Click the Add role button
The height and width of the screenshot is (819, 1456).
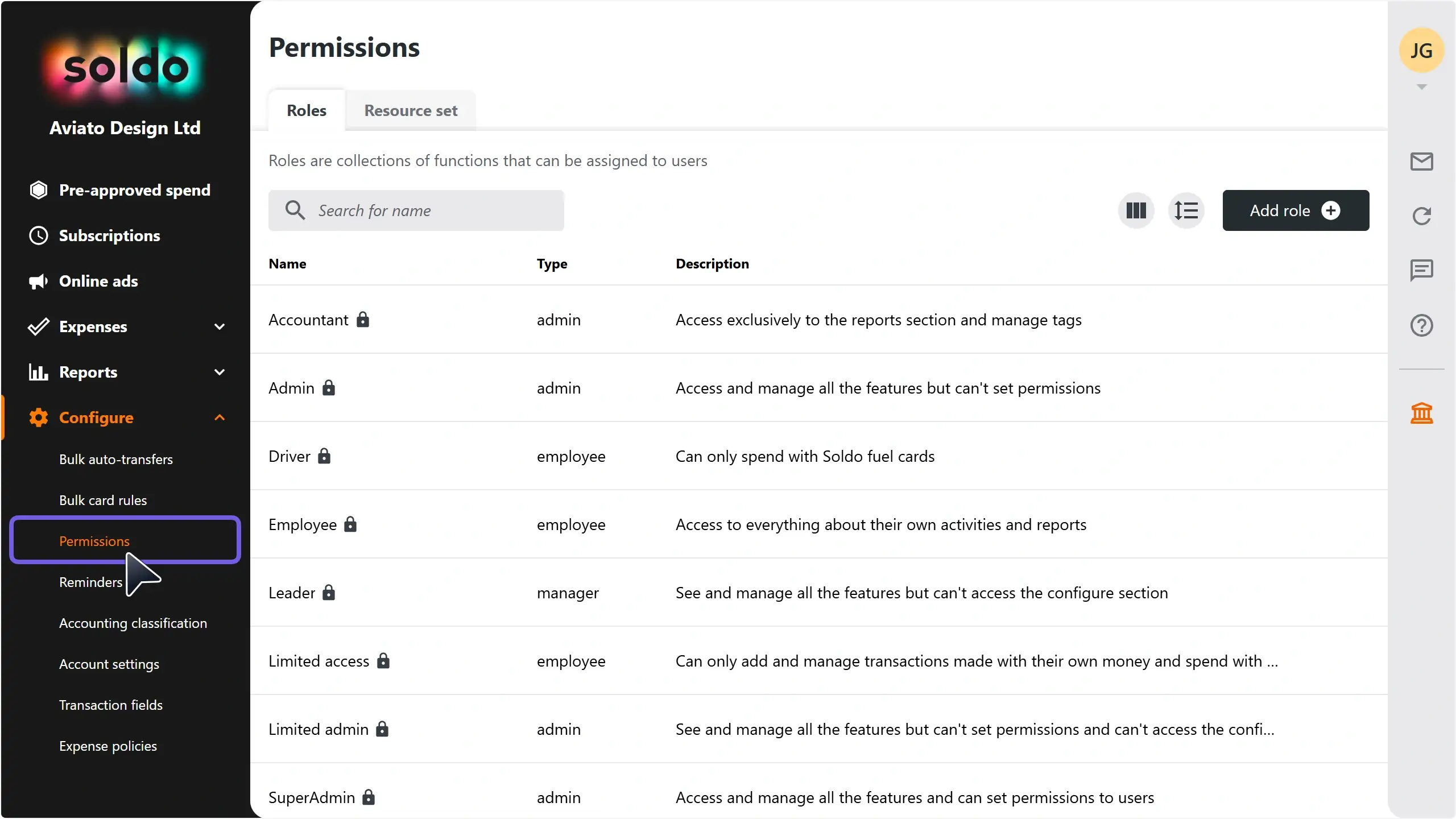click(x=1296, y=210)
